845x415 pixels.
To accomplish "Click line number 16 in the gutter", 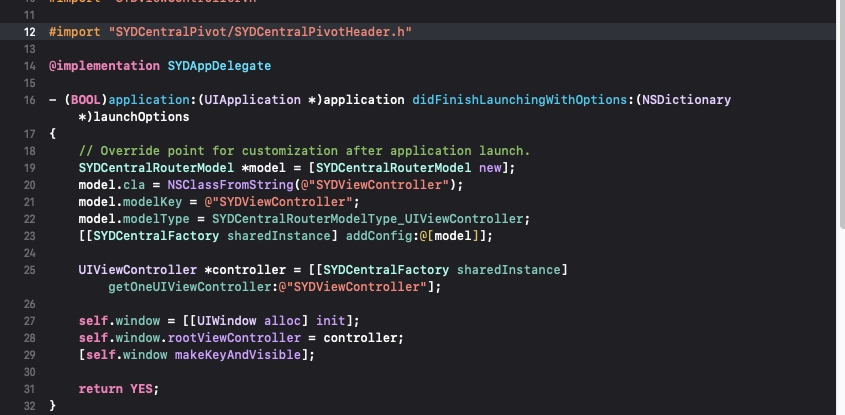I will 29,100.
